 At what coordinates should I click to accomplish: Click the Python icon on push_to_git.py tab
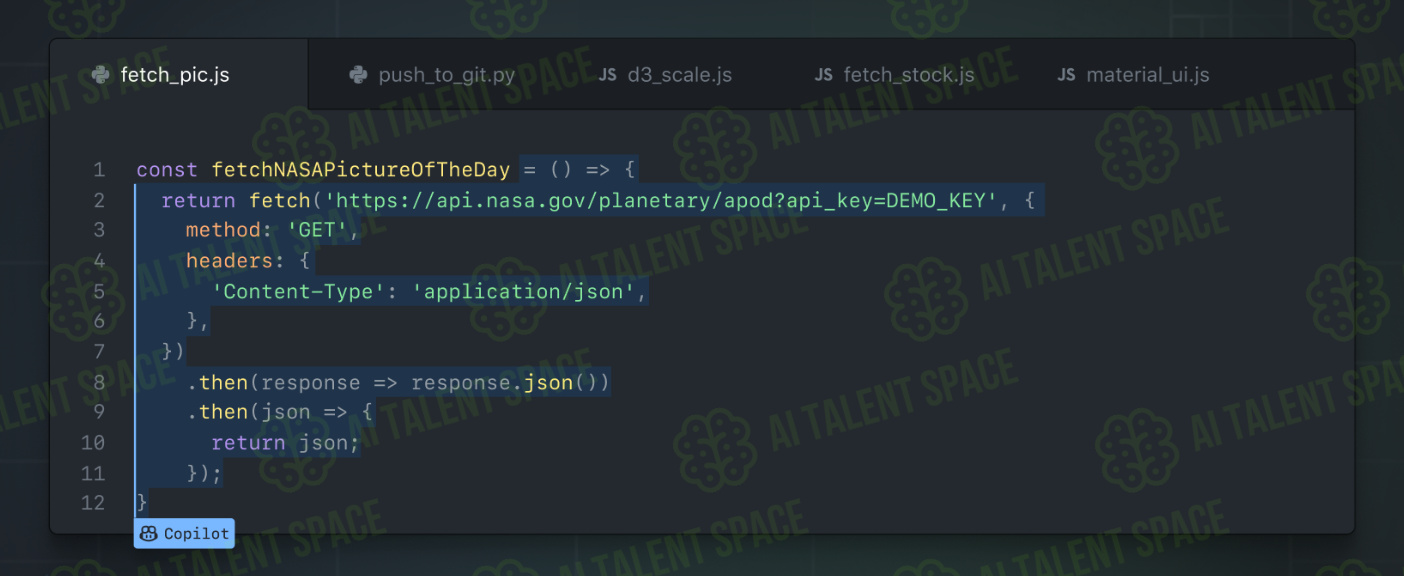[x=358, y=75]
